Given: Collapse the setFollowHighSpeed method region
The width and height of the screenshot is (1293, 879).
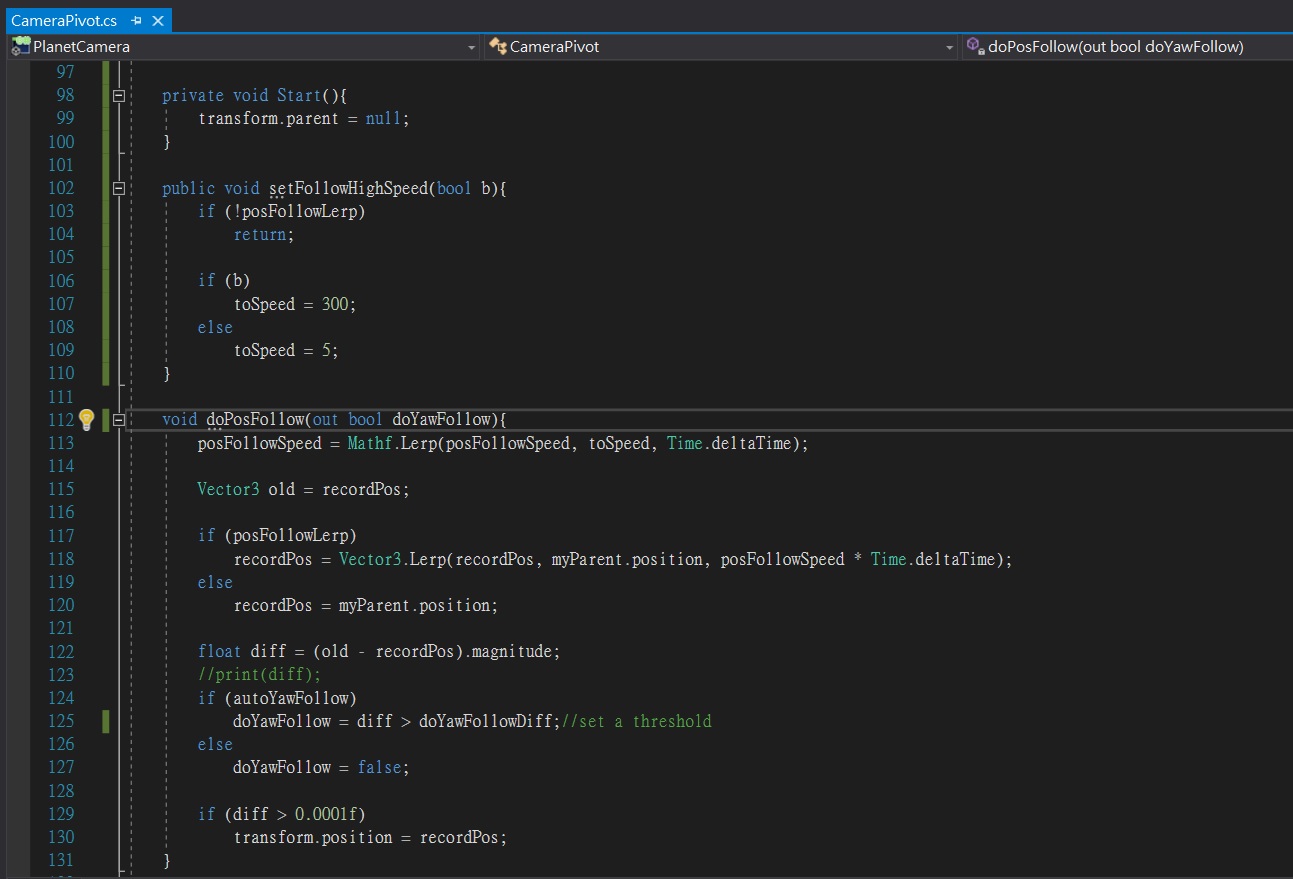Looking at the screenshot, I should 119,188.
